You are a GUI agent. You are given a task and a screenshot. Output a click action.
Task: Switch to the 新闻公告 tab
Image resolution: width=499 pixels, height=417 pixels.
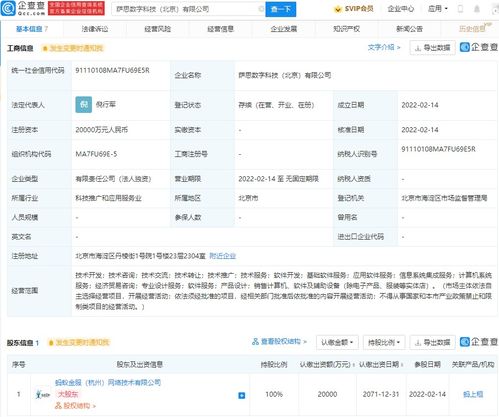(x=409, y=29)
